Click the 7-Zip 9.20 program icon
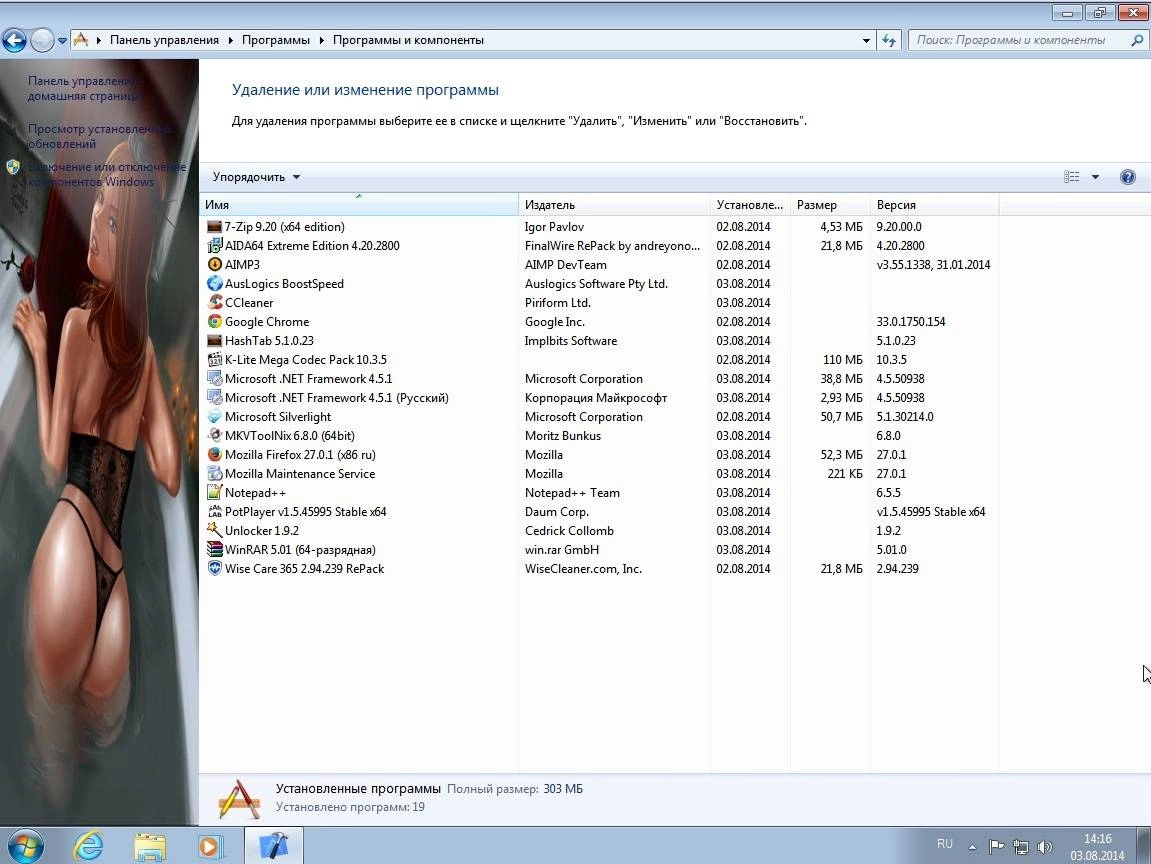This screenshot has height=864, width=1151. click(214, 227)
